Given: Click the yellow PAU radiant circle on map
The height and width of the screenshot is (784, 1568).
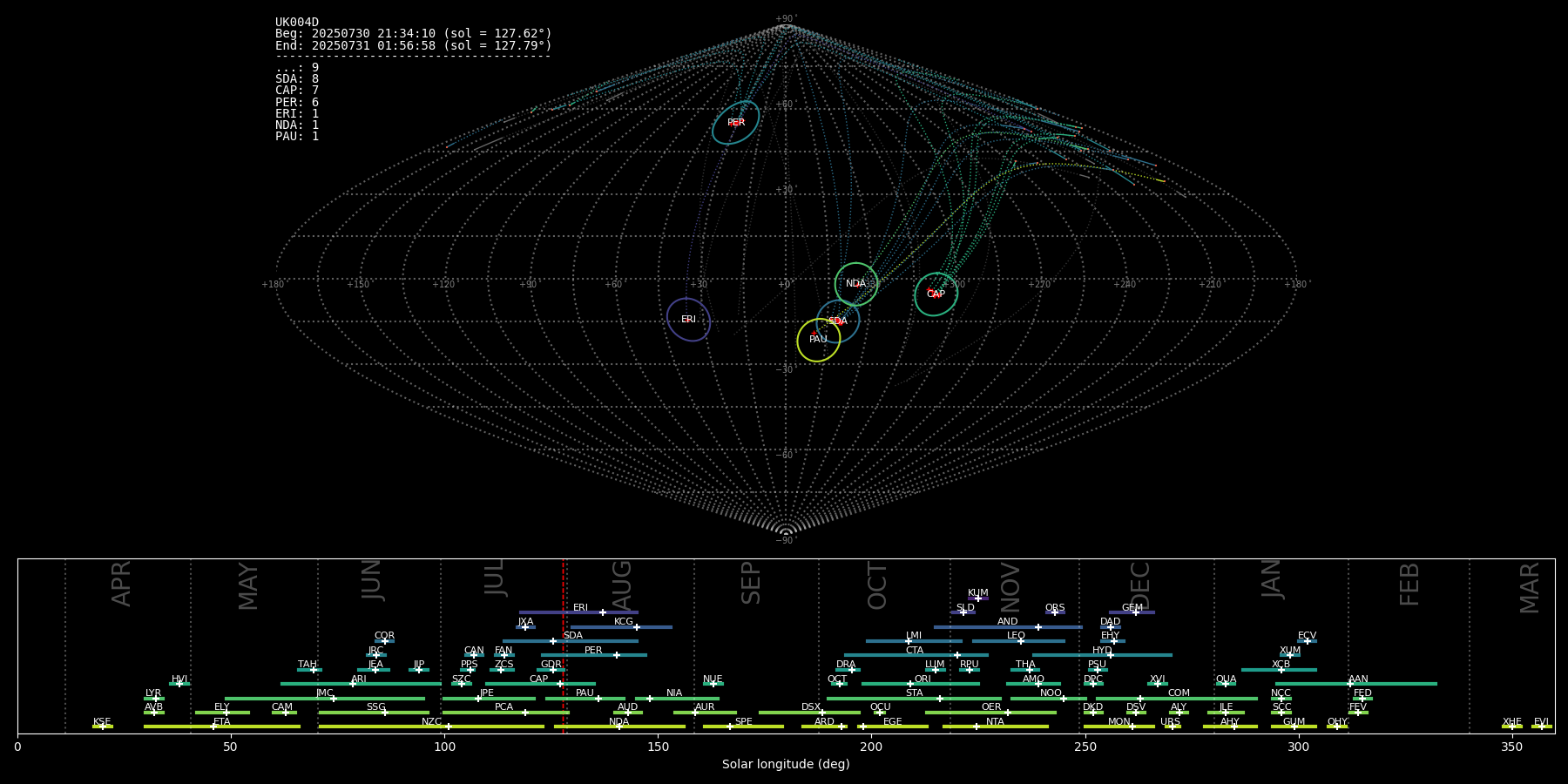Looking at the screenshot, I should click(818, 340).
